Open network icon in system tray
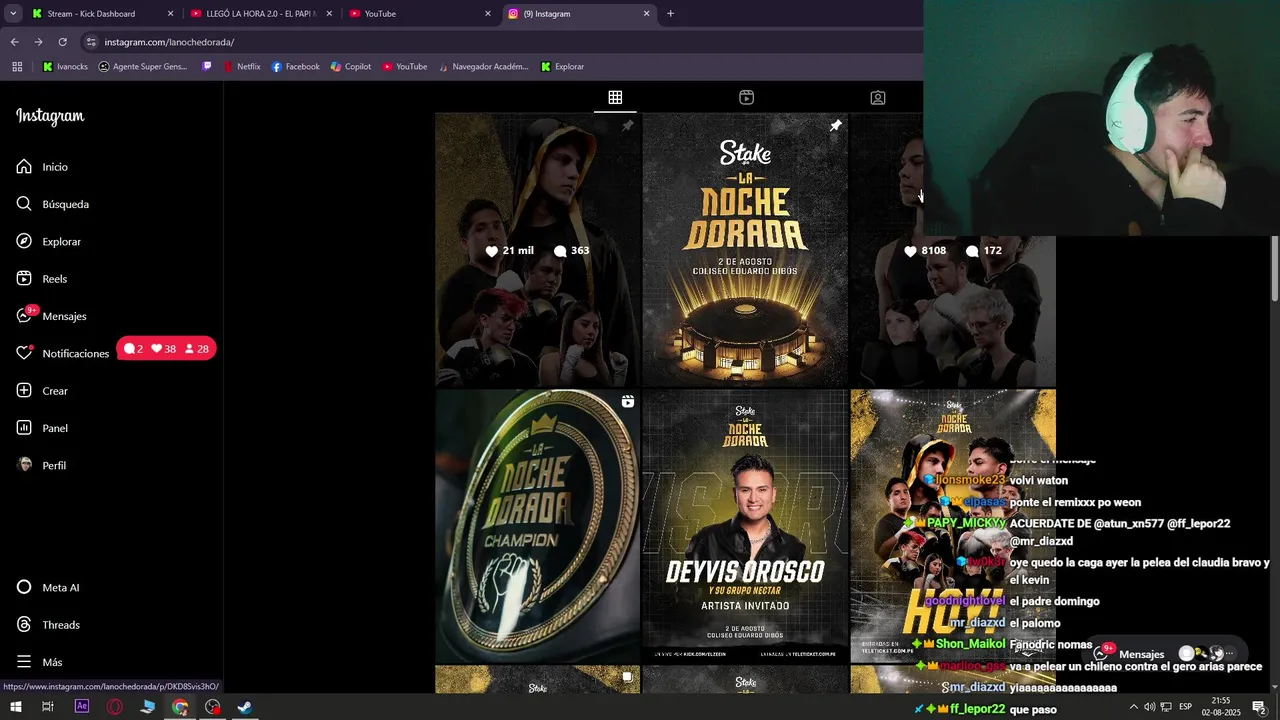Image resolution: width=1280 pixels, height=720 pixels. click(x=1165, y=707)
